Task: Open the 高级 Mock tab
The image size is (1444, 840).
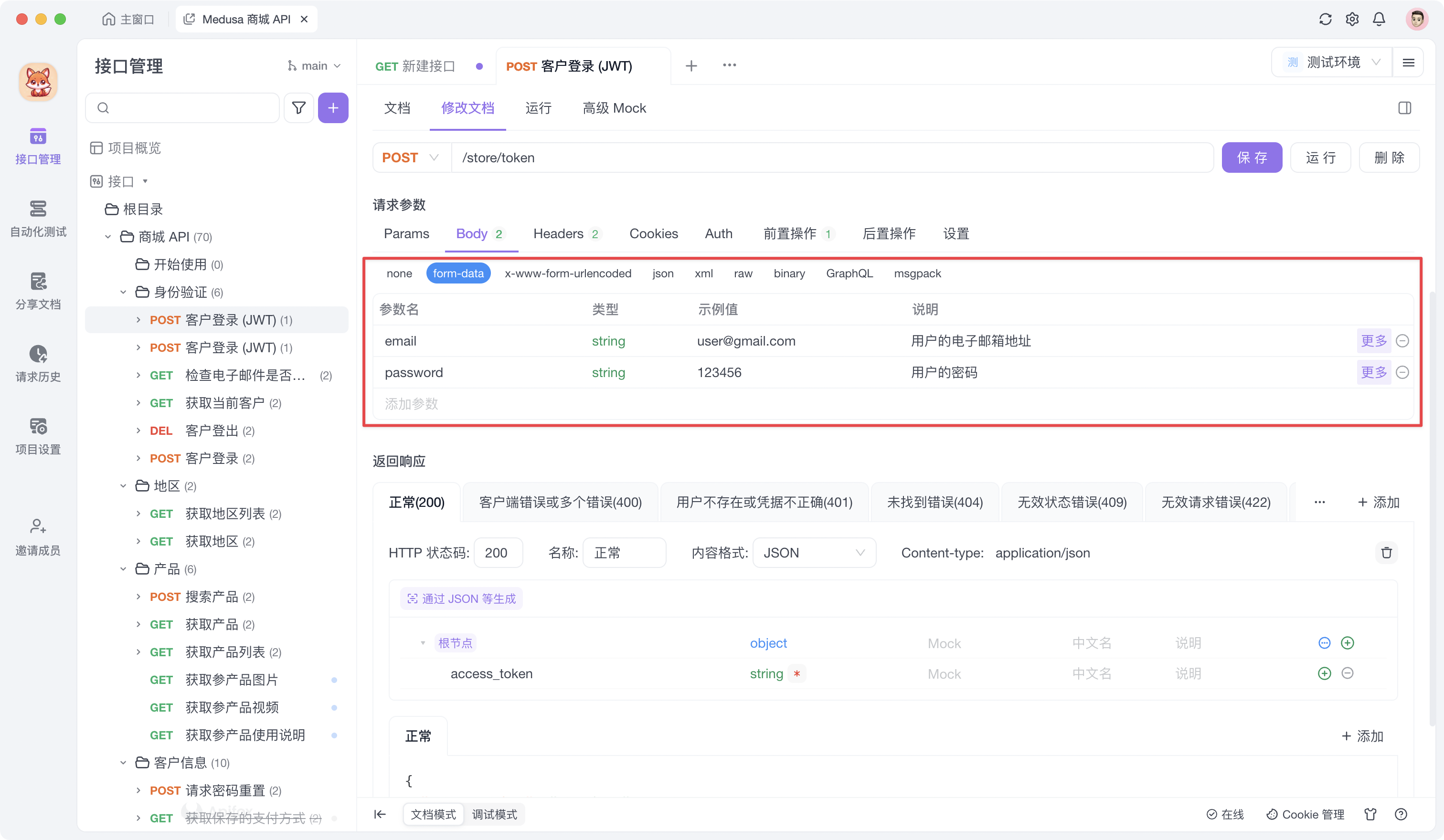Action: [614, 108]
